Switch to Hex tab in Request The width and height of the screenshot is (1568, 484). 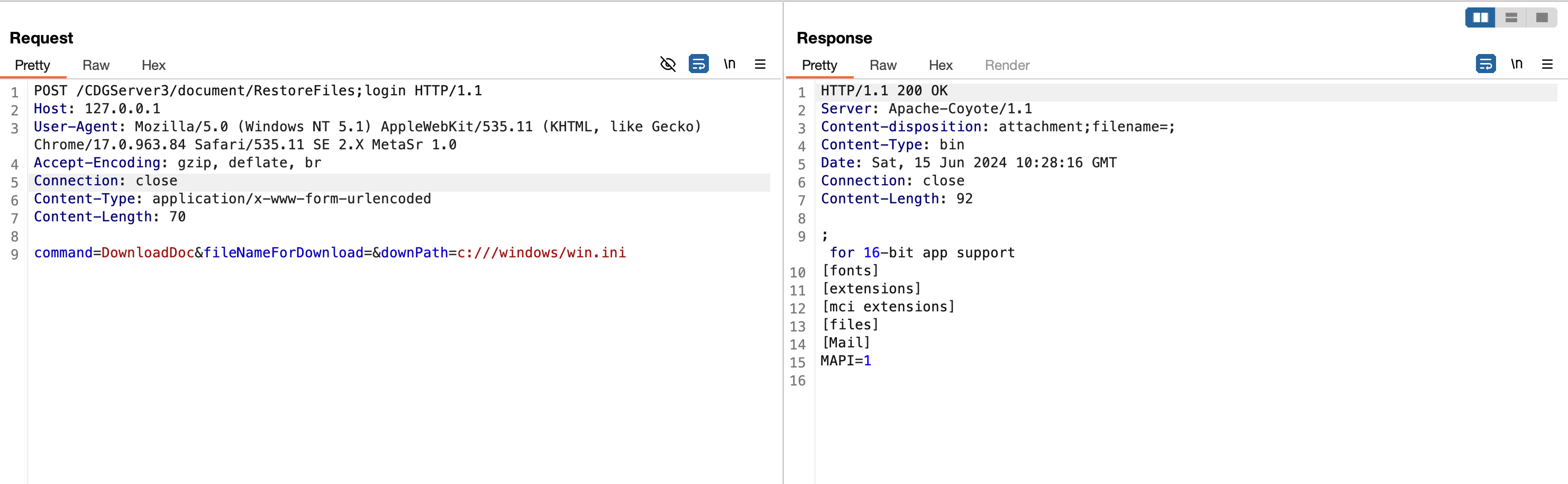point(153,65)
